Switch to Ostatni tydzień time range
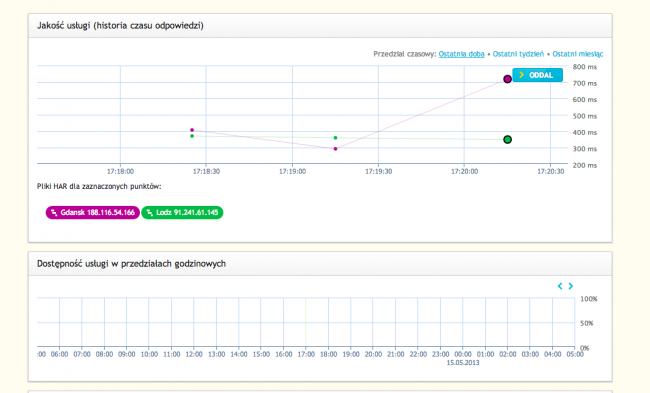 point(518,54)
